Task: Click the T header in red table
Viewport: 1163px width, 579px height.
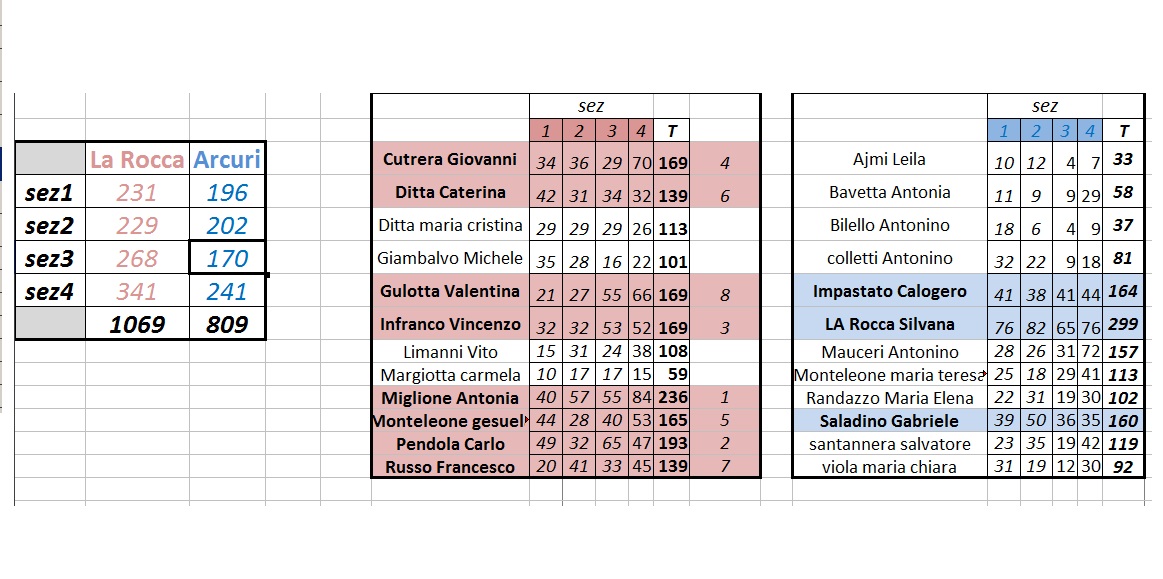Action: pyautogui.click(x=672, y=131)
